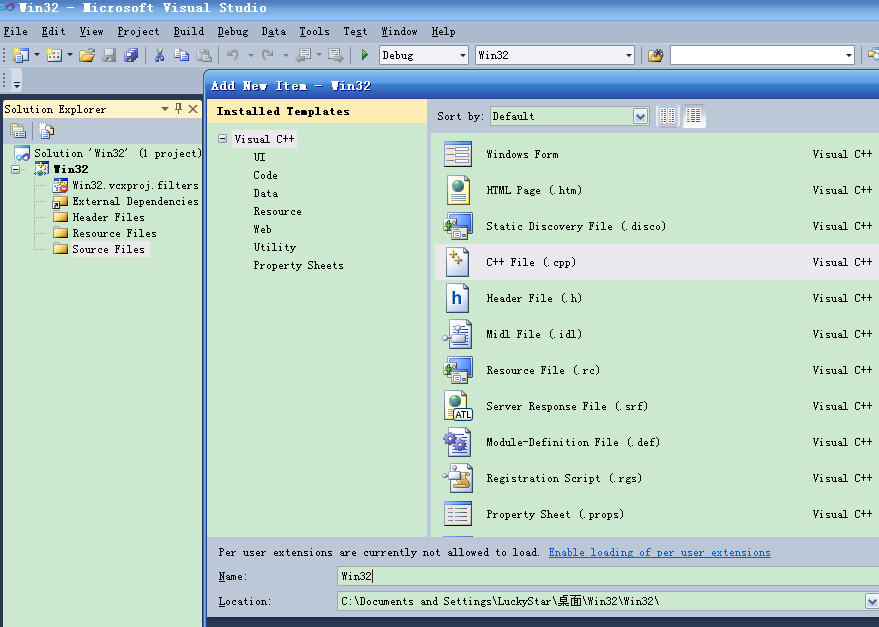Select the UI template category
Viewport: 879px width, 627px height.
coord(259,157)
